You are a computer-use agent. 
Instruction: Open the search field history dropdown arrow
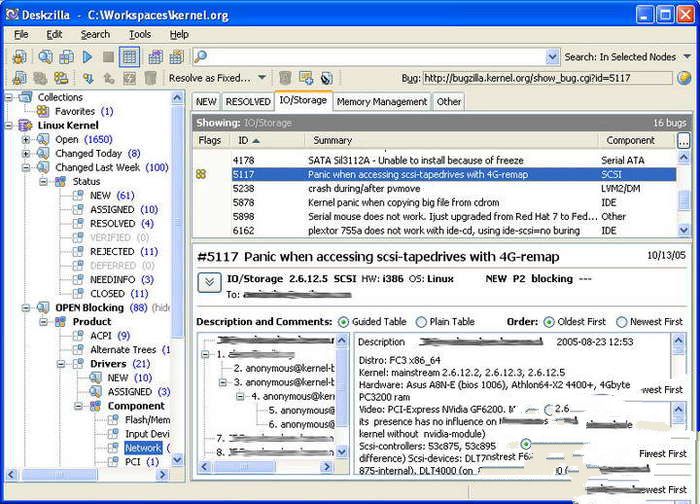(x=552, y=57)
